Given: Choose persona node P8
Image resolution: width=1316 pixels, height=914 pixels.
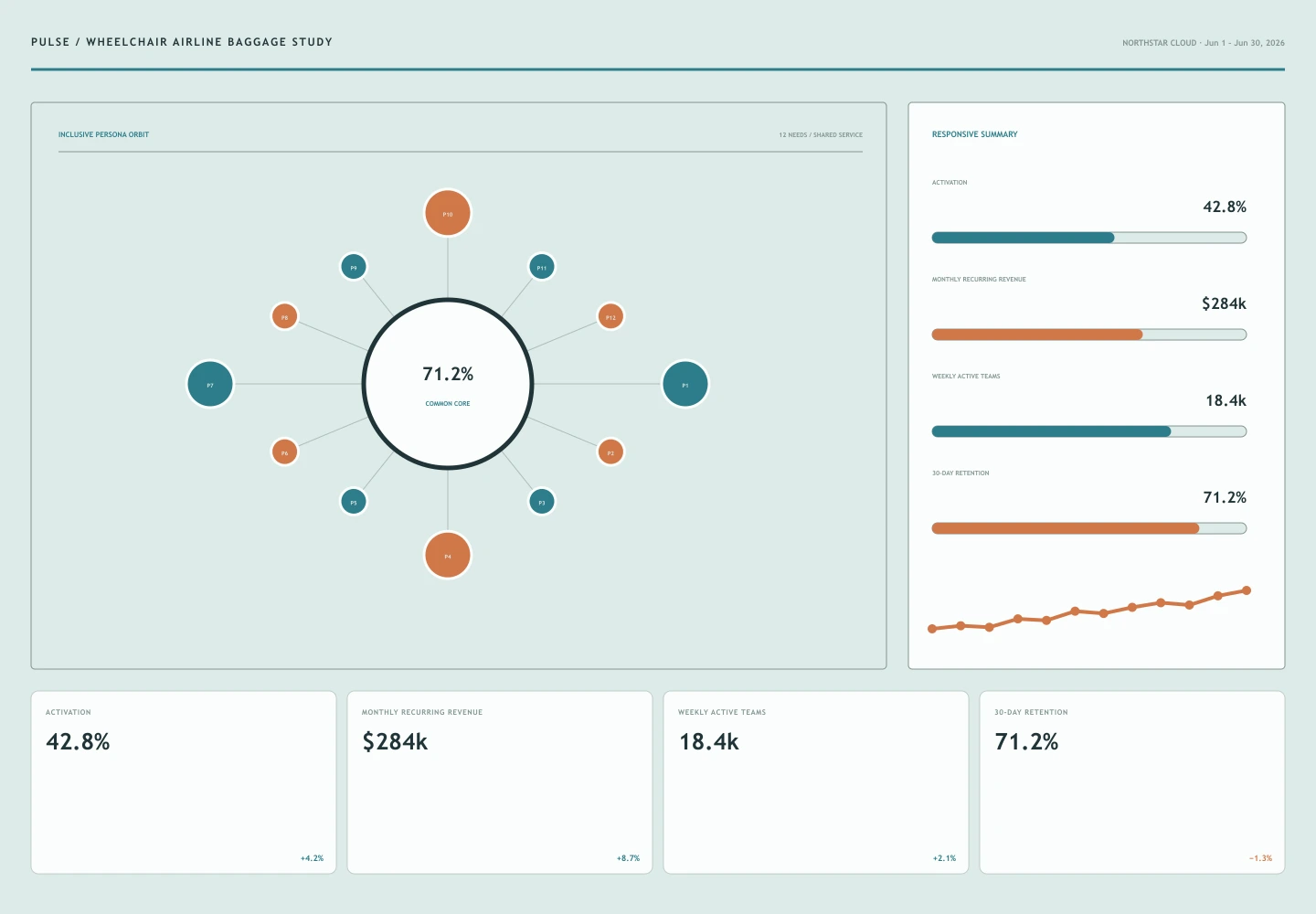Looking at the screenshot, I should click(x=284, y=316).
